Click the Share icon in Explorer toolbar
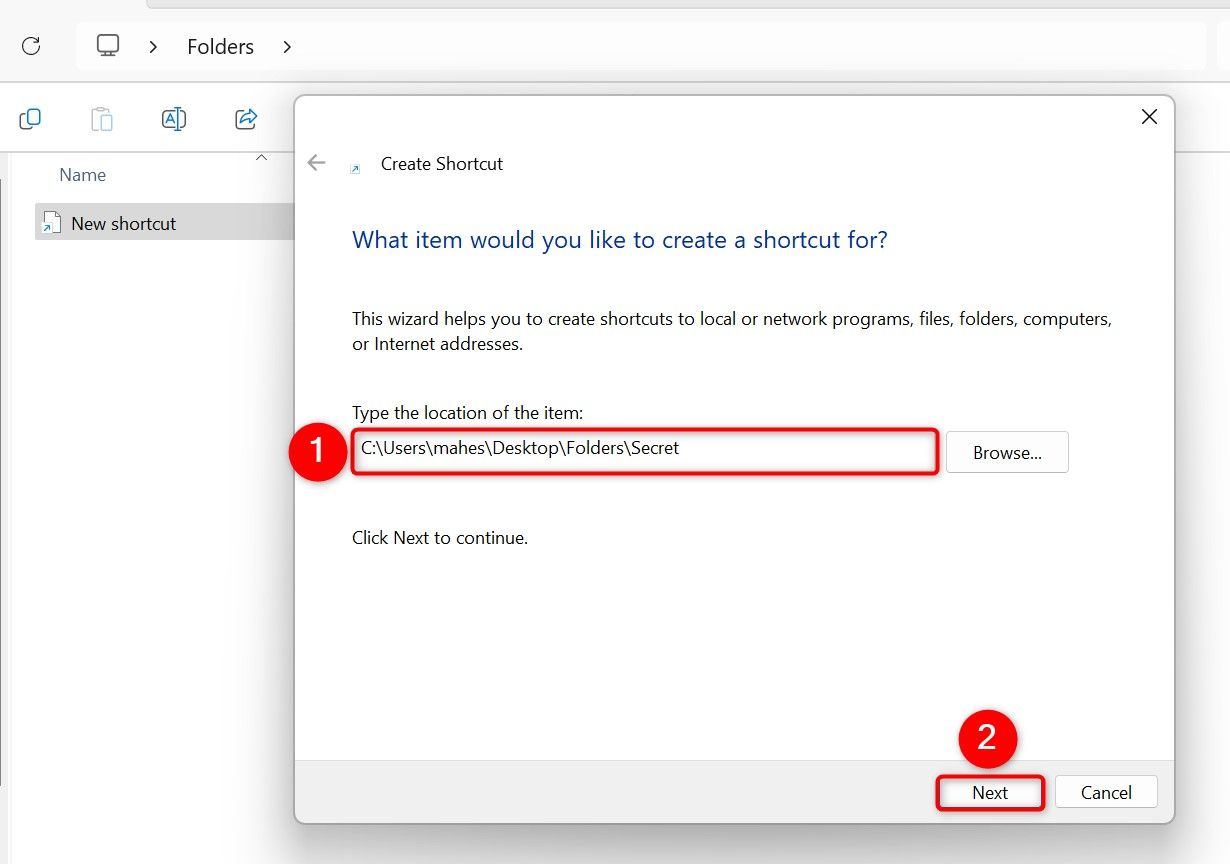The height and width of the screenshot is (864, 1230). pos(246,119)
